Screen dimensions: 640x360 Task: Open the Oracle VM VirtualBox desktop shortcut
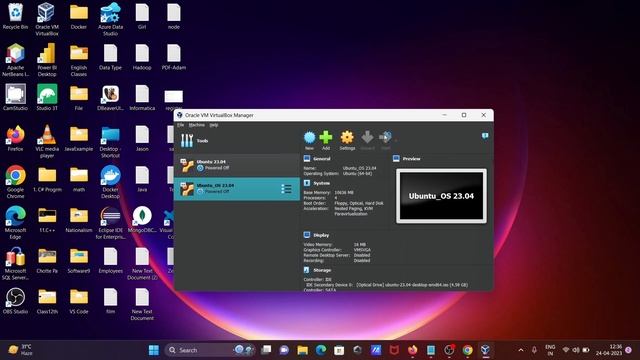tap(47, 19)
